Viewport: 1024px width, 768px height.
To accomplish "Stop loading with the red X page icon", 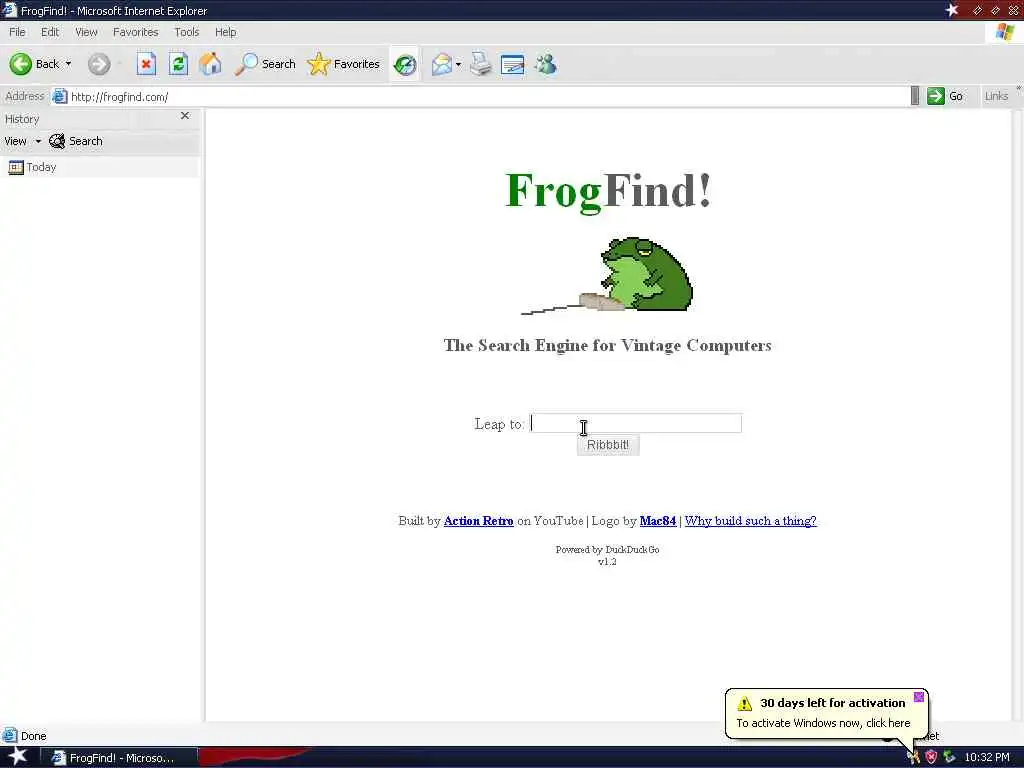I will coord(146,64).
